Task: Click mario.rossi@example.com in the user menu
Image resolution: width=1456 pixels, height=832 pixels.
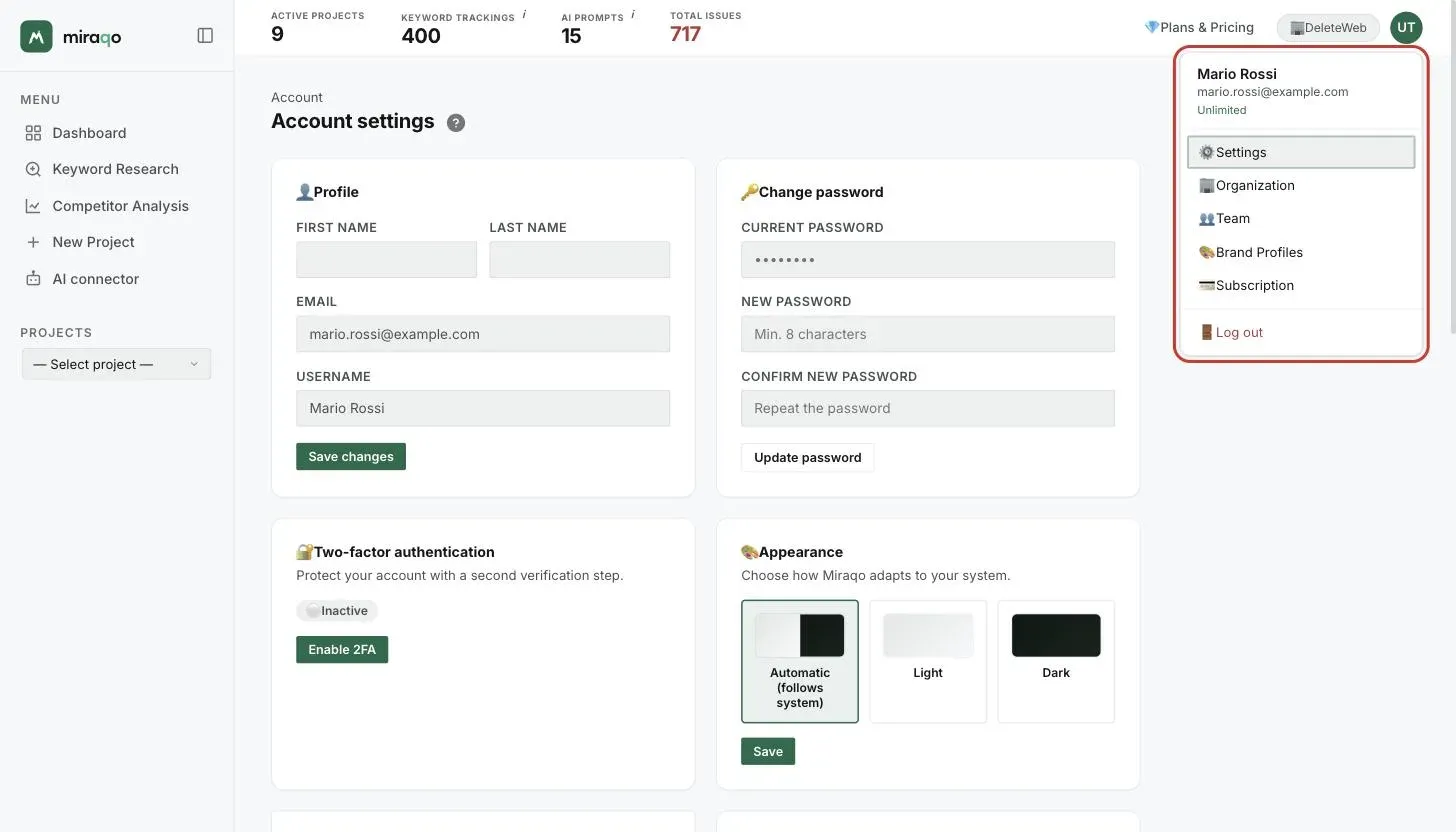Action: click(x=1273, y=91)
